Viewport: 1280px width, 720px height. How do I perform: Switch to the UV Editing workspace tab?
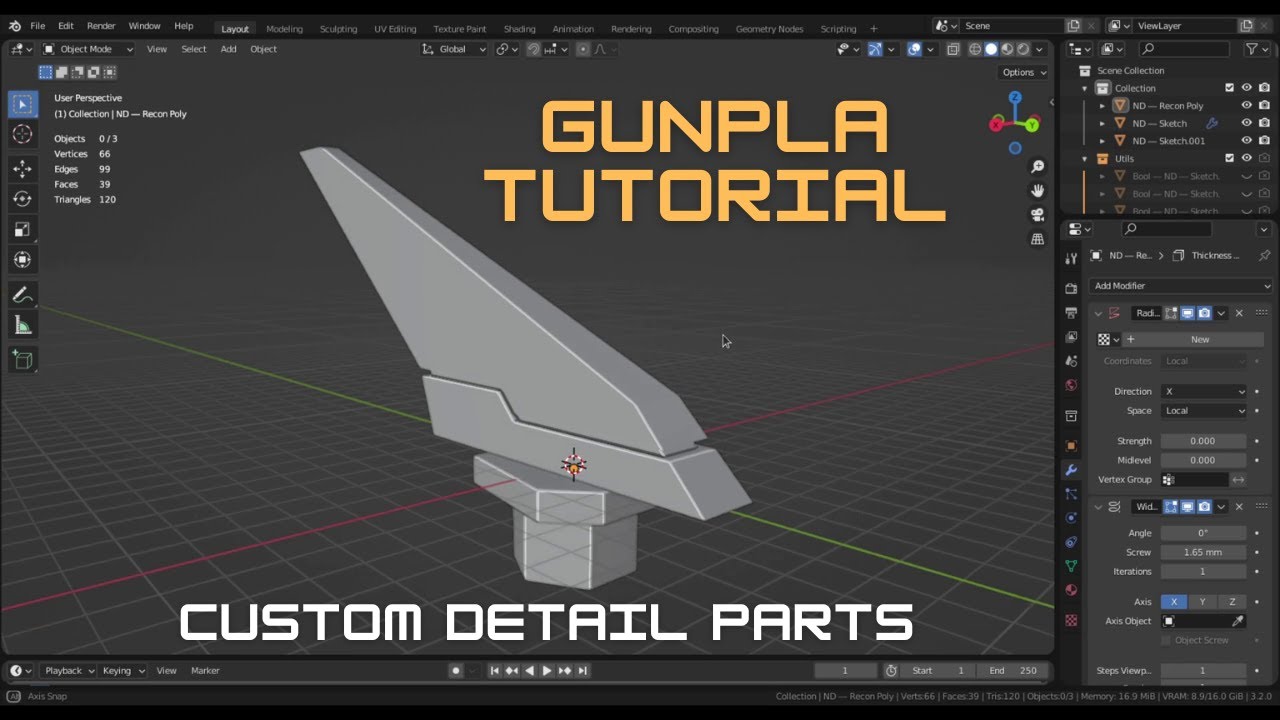[x=395, y=29]
